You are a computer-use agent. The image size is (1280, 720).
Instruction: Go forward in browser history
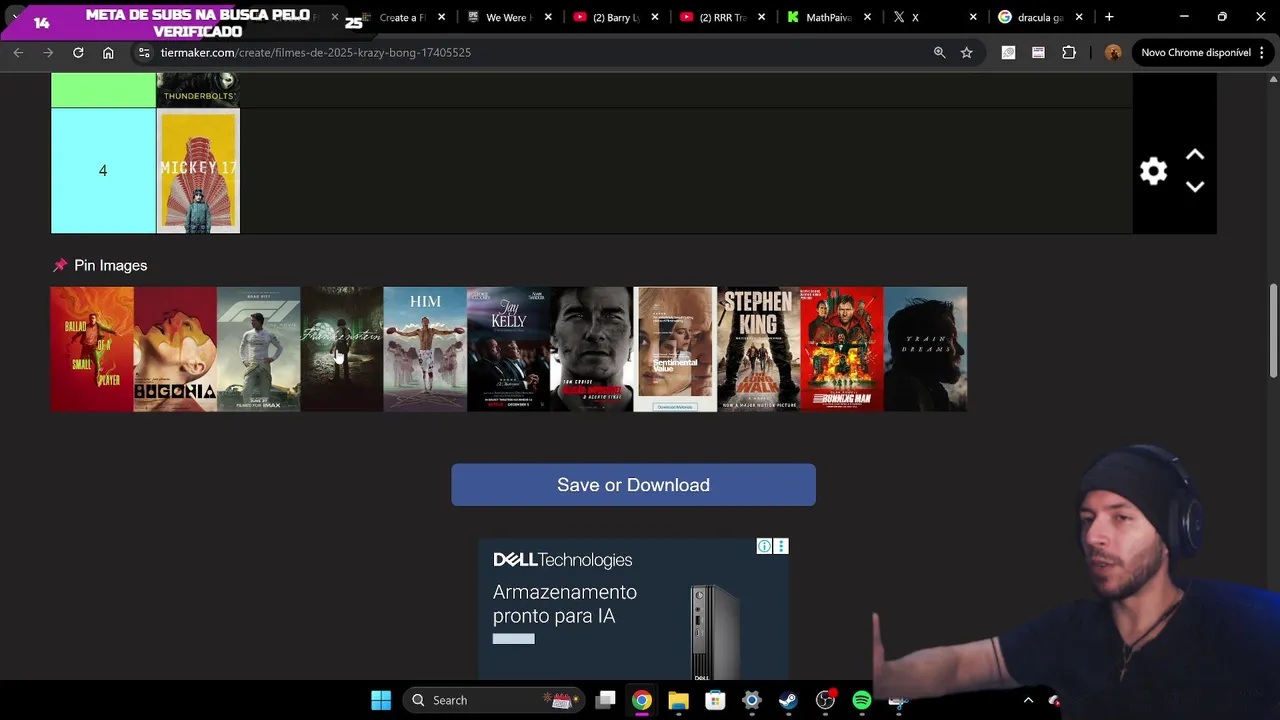click(x=48, y=52)
